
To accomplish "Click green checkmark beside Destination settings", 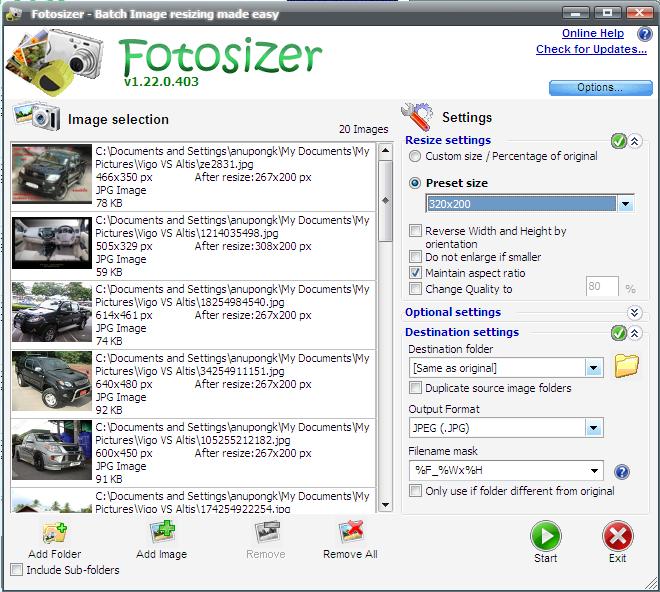I will click(618, 333).
